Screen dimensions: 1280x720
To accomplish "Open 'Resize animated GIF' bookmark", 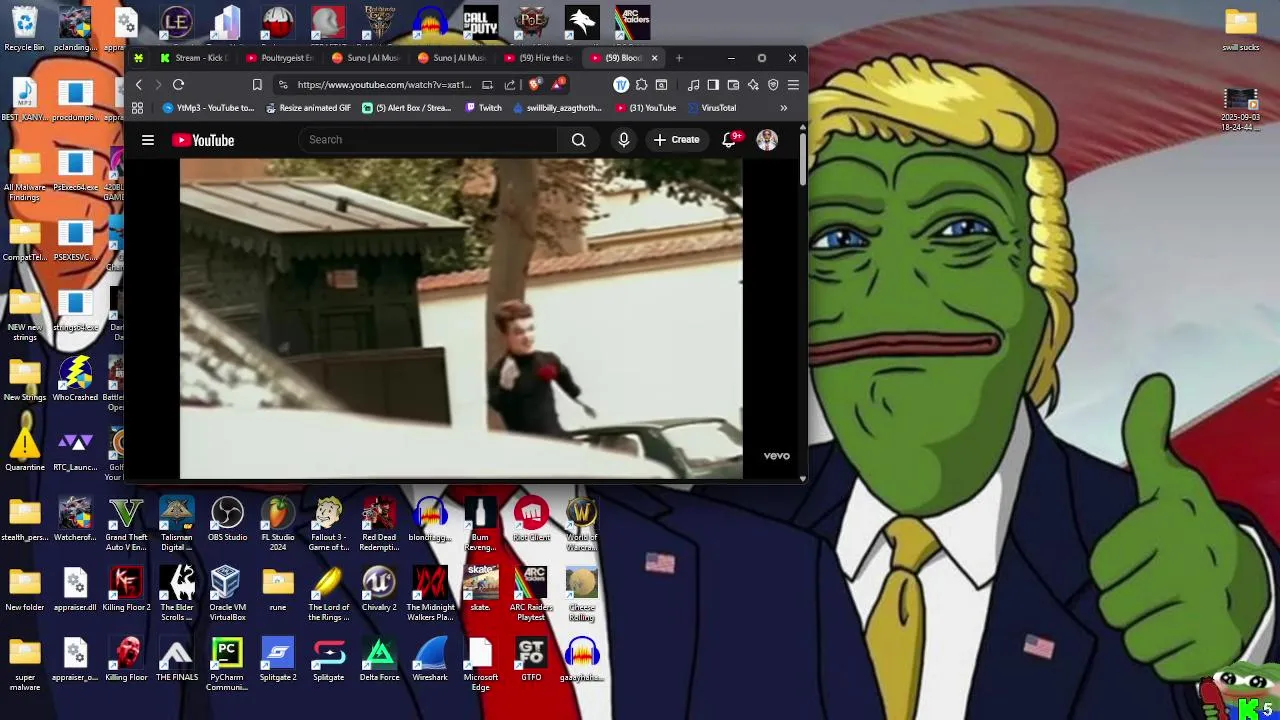I will pos(308,108).
